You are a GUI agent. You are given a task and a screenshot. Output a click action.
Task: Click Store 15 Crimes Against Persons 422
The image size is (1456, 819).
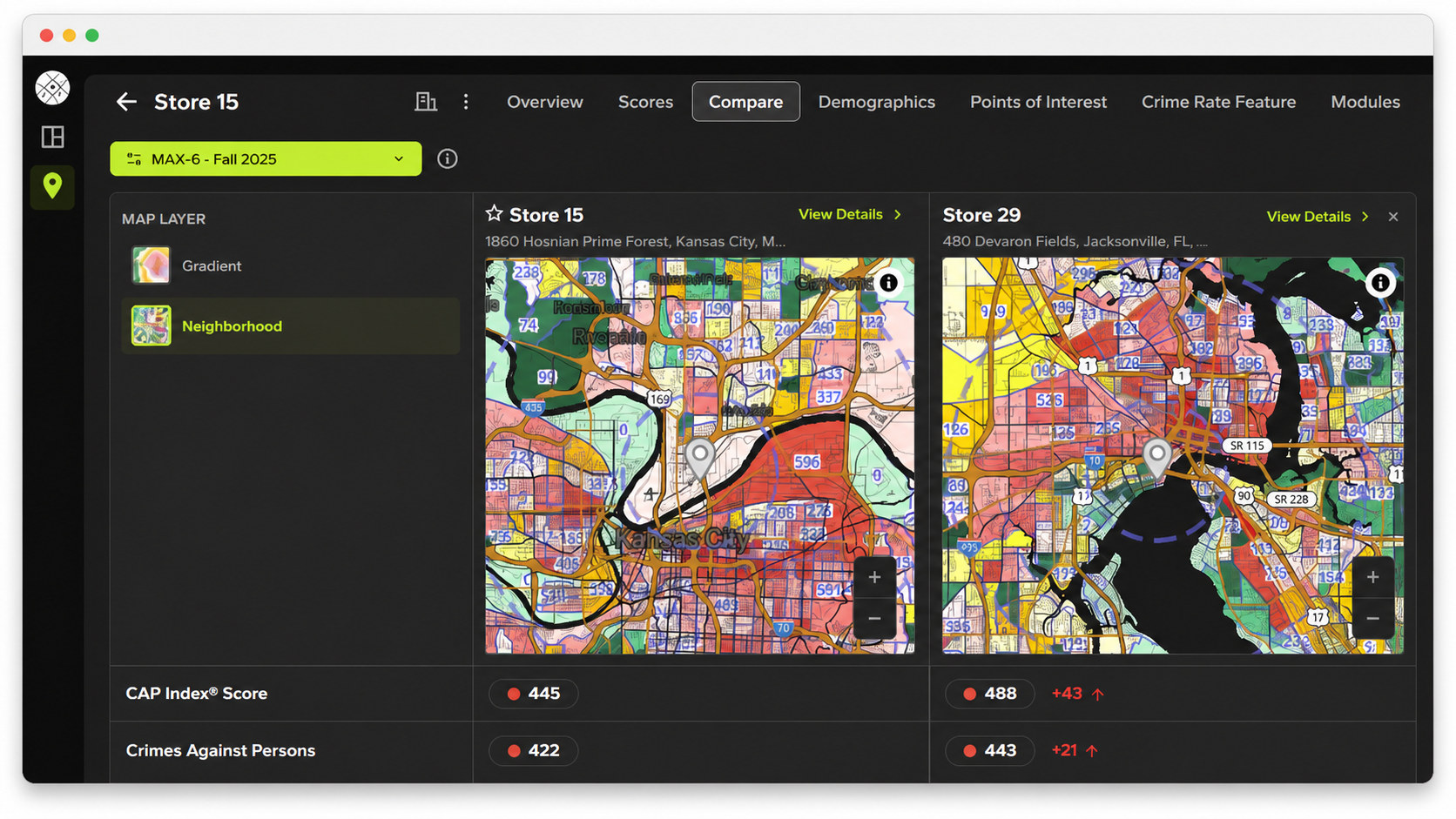pyautogui.click(x=533, y=750)
